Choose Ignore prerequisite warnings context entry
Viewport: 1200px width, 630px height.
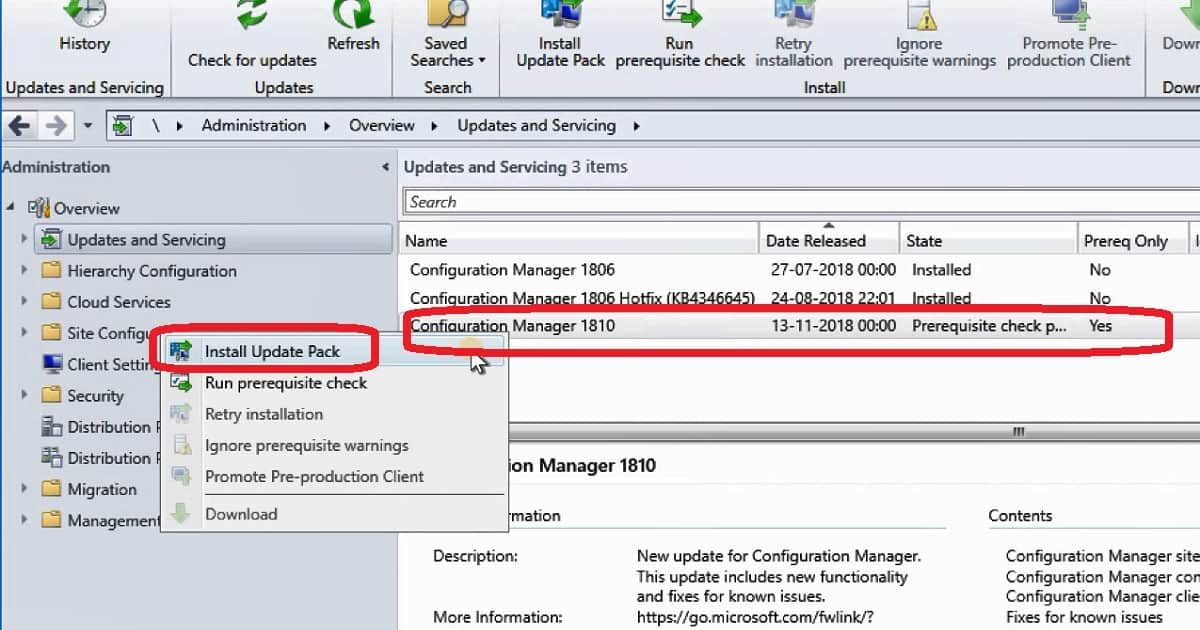click(x=334, y=445)
